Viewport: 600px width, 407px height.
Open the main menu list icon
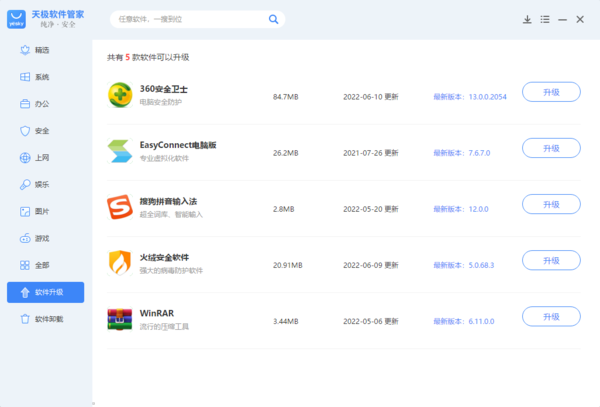[544, 19]
